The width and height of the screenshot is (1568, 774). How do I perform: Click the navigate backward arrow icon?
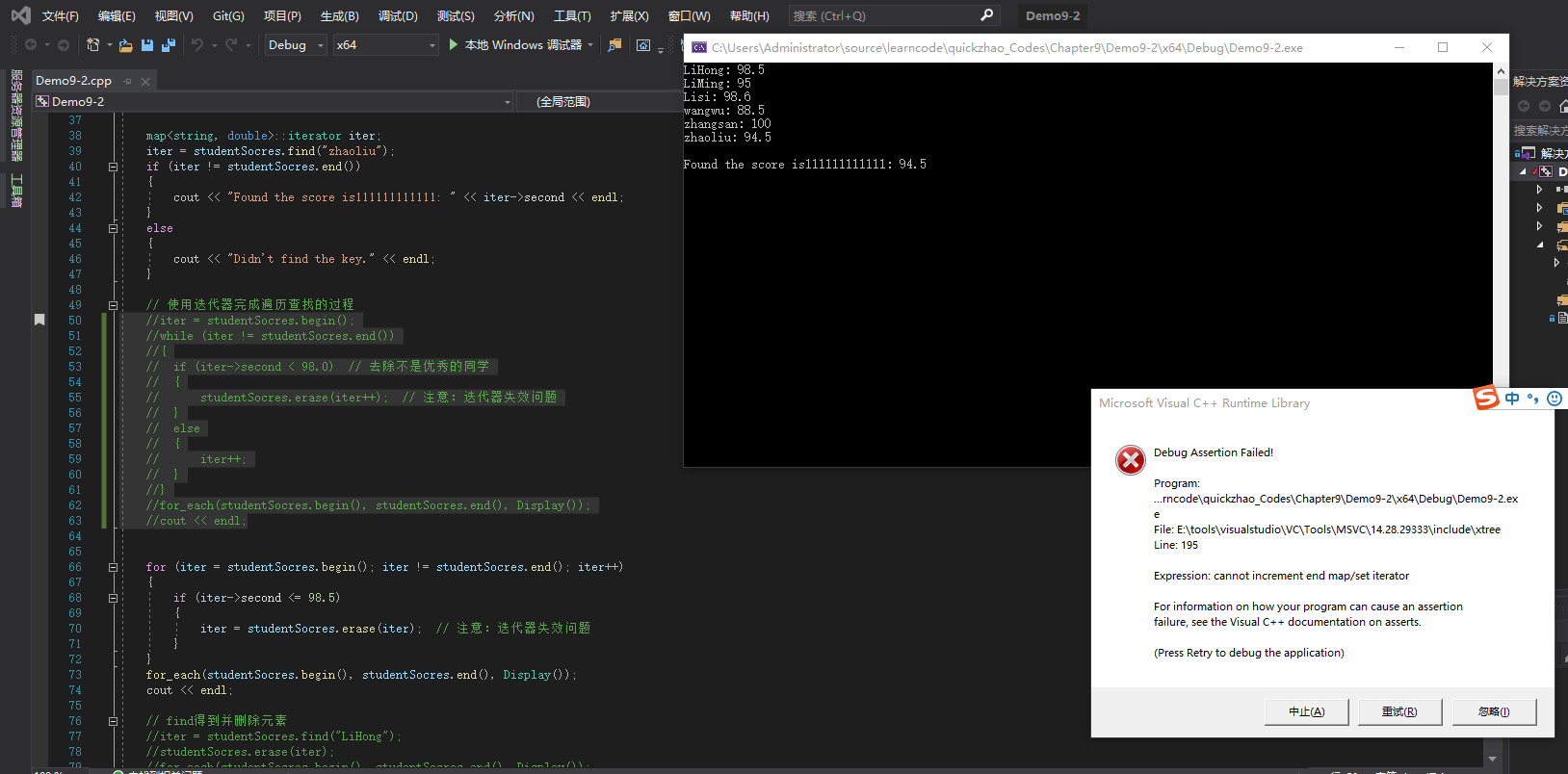point(31,44)
